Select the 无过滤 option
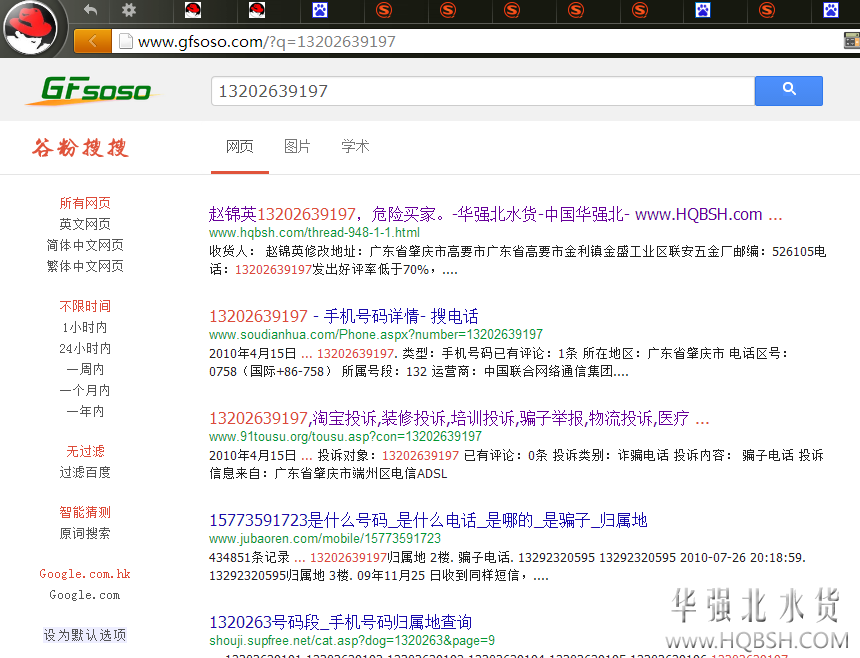The image size is (860, 658). (x=85, y=451)
